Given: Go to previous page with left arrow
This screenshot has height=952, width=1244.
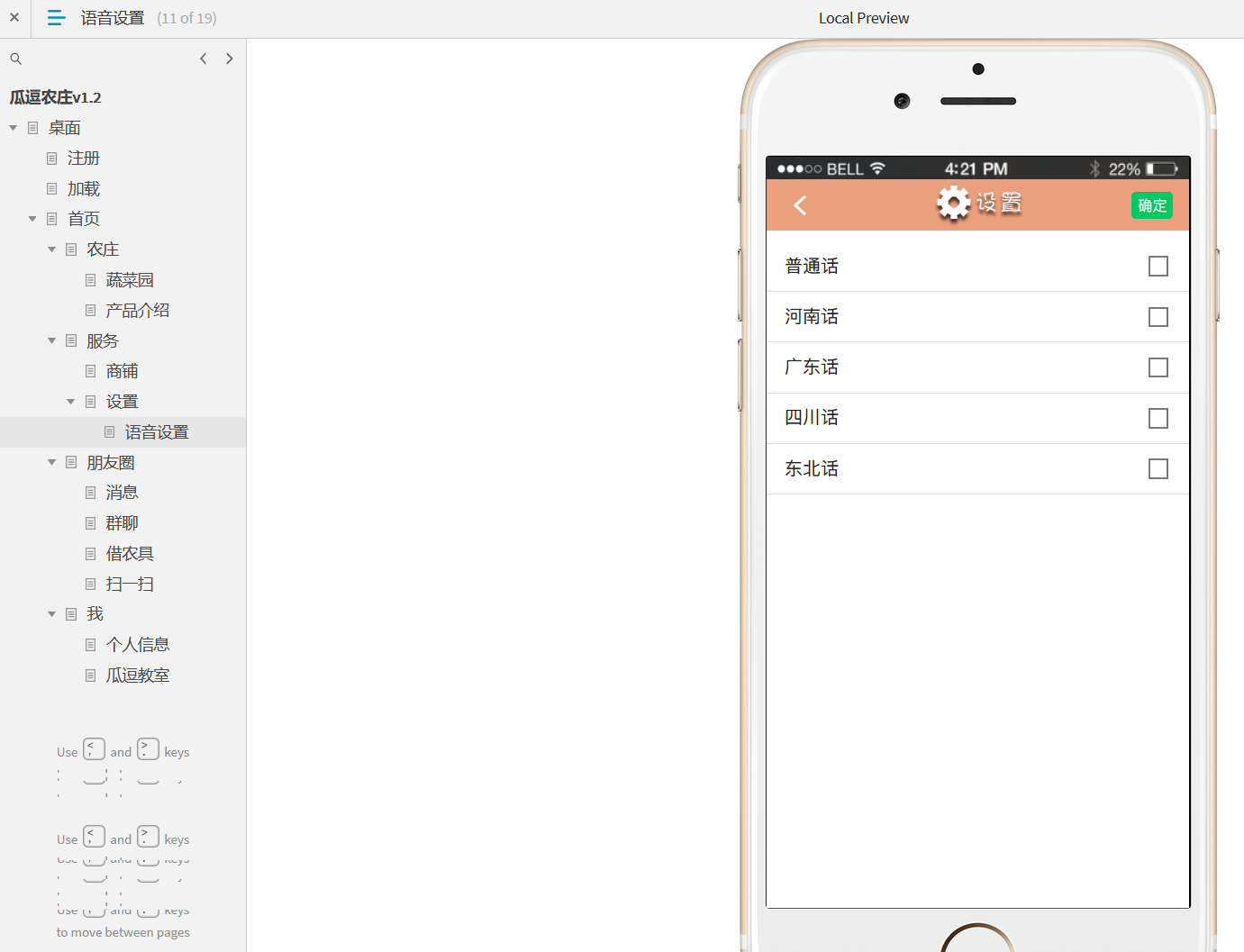Looking at the screenshot, I should coord(204,59).
